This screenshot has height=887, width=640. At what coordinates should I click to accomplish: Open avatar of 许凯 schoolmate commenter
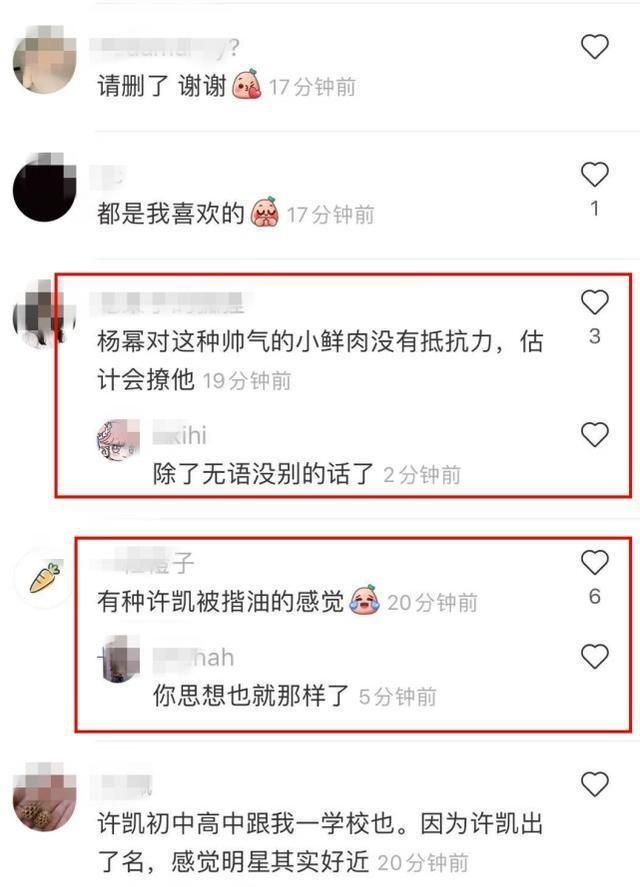coord(44,798)
